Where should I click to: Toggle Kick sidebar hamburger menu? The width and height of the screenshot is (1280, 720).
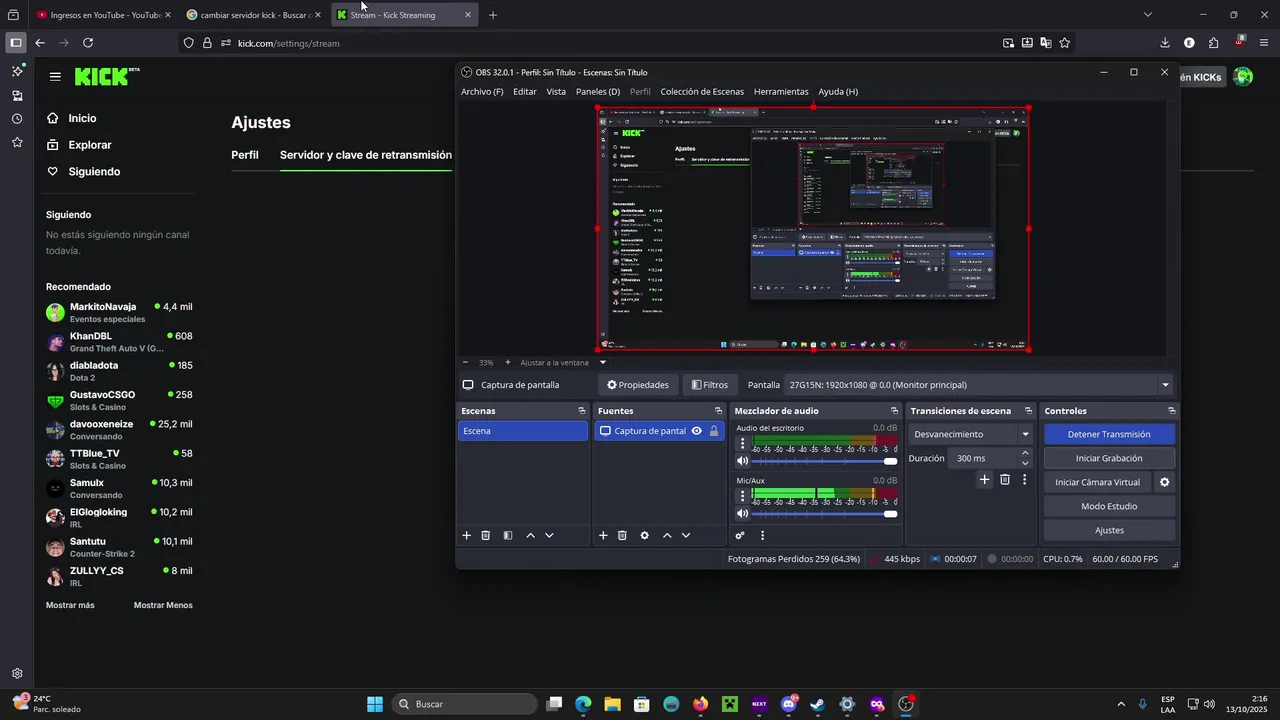[x=55, y=77]
